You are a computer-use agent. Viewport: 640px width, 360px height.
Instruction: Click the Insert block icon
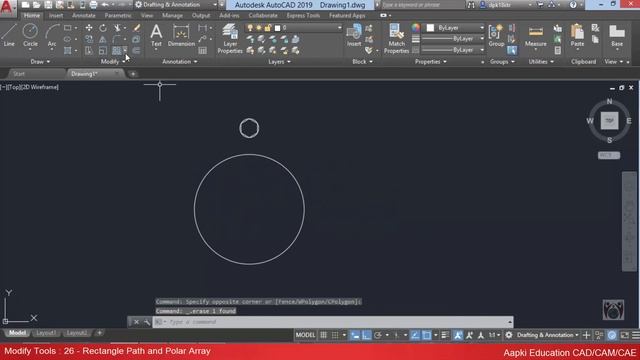(354, 35)
